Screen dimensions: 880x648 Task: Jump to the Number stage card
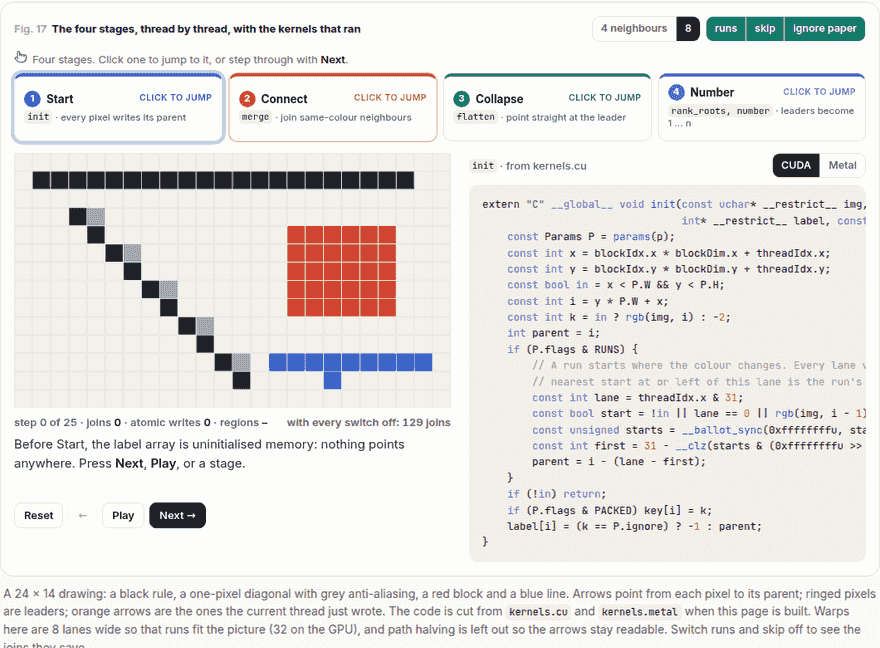click(762, 108)
